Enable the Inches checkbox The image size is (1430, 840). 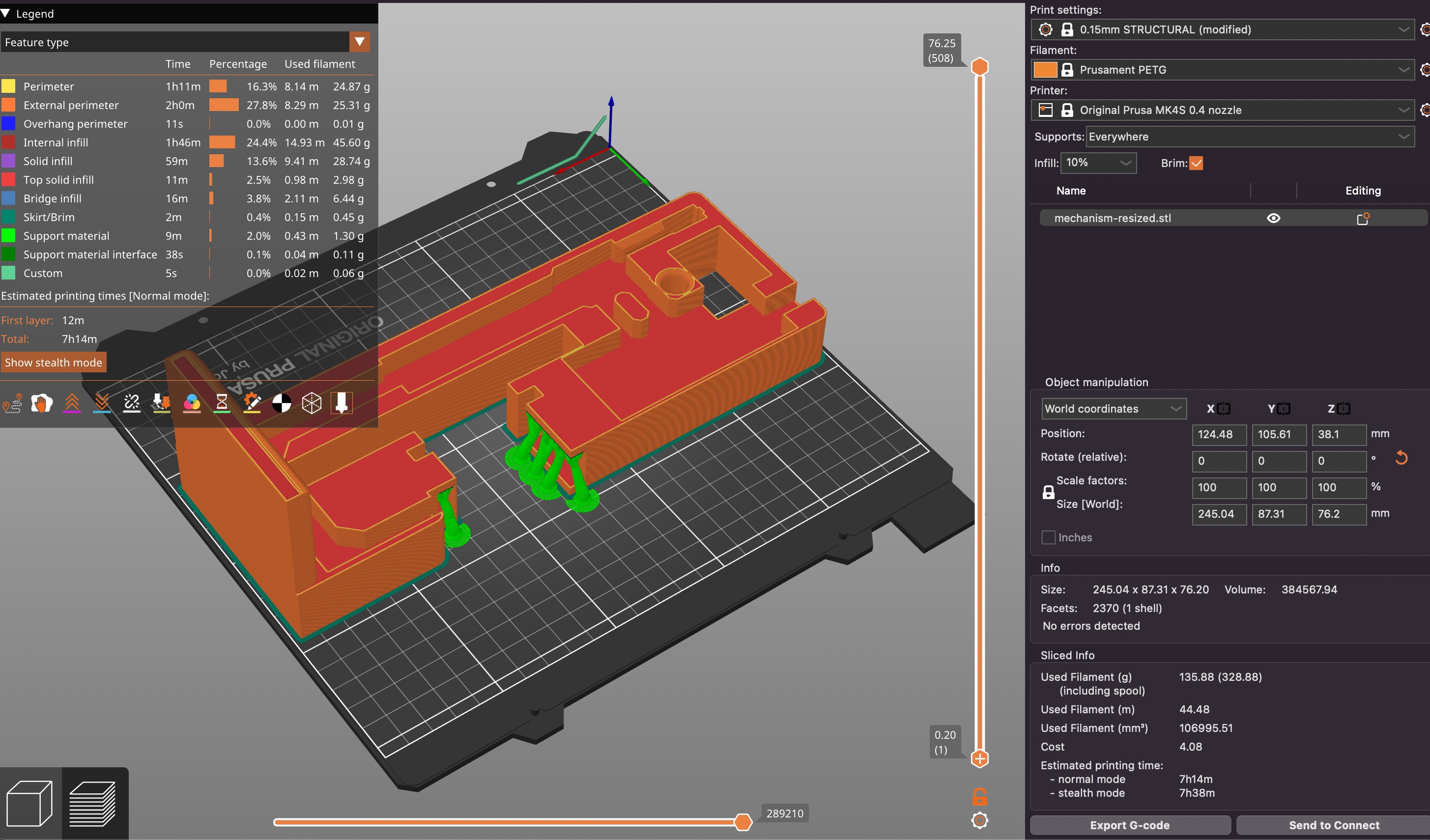[x=1048, y=537]
